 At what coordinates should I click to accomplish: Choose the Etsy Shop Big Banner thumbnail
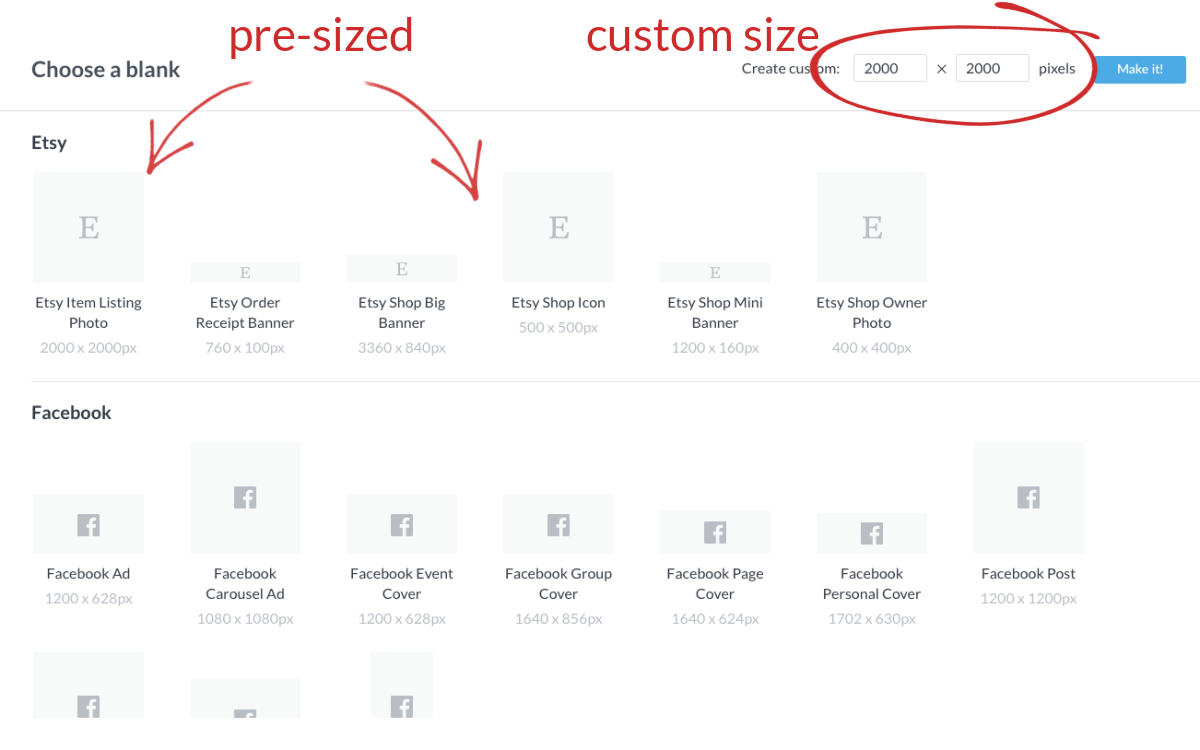point(402,268)
